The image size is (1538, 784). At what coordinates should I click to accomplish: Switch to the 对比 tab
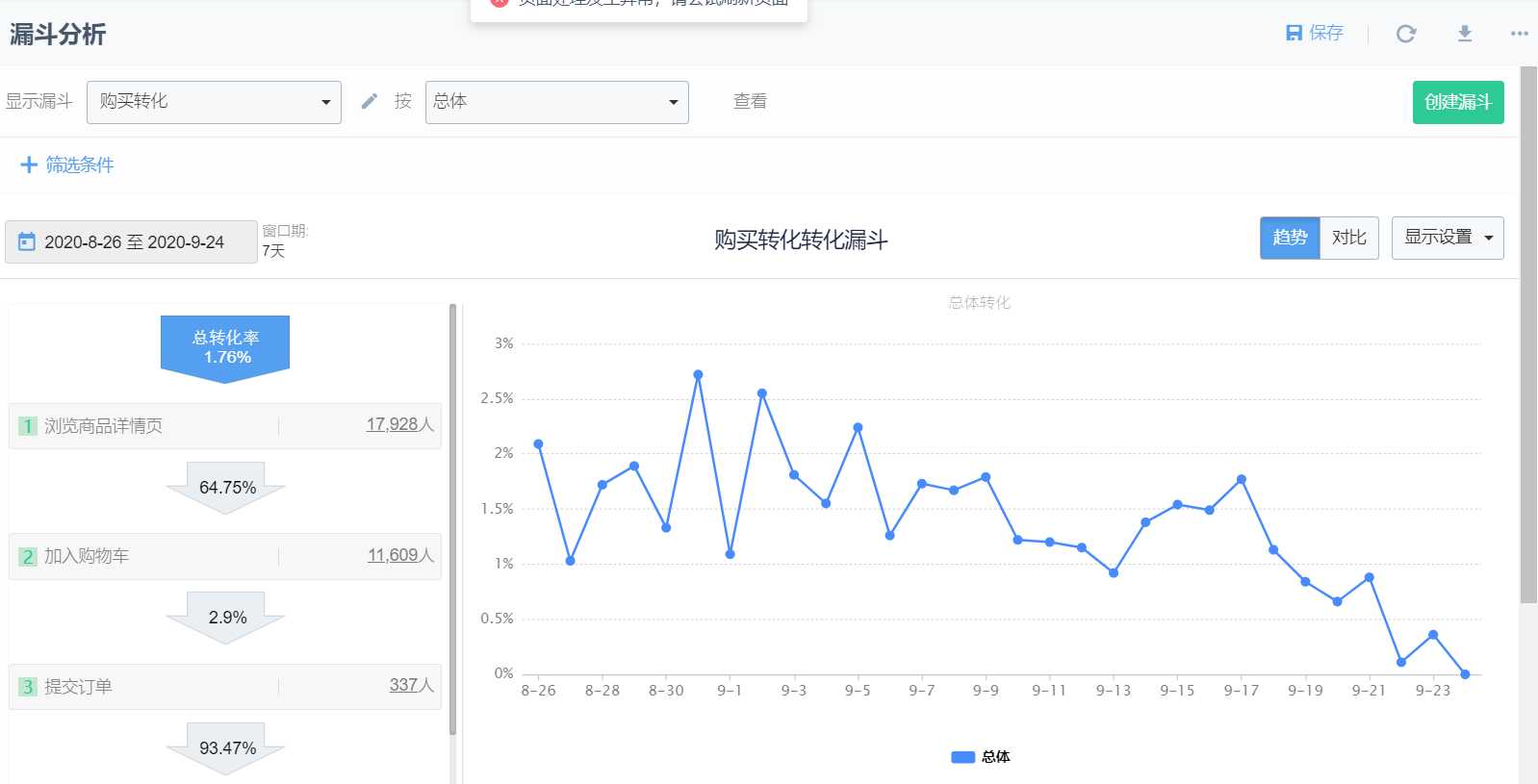click(x=1349, y=238)
